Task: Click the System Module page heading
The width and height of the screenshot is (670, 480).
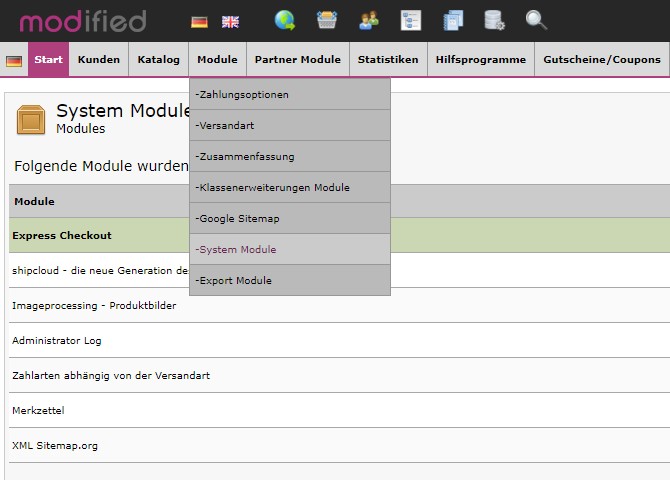Action: [123, 111]
